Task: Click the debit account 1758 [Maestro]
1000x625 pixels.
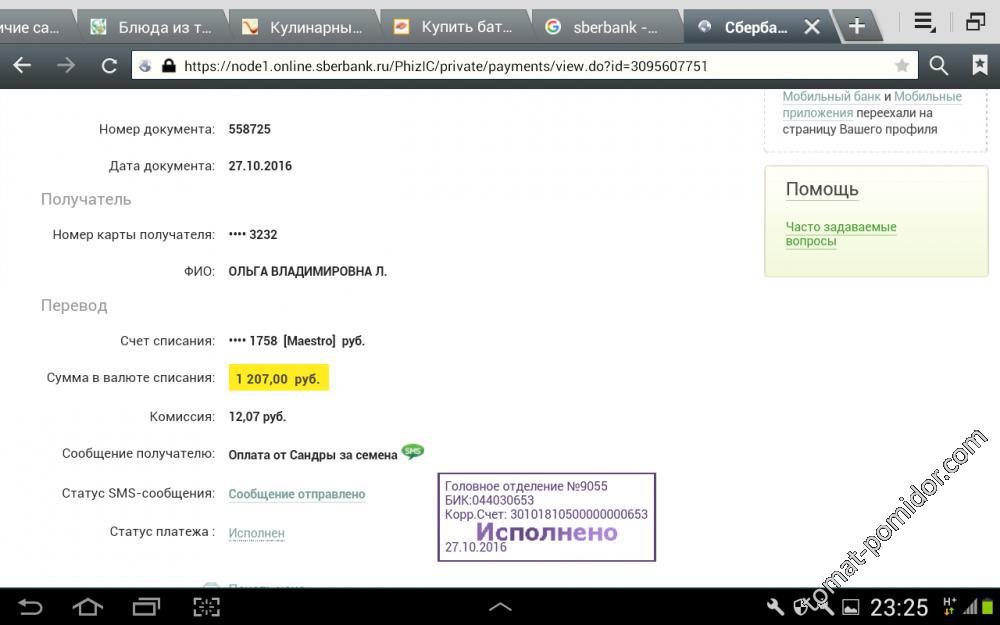Action: click(297, 341)
